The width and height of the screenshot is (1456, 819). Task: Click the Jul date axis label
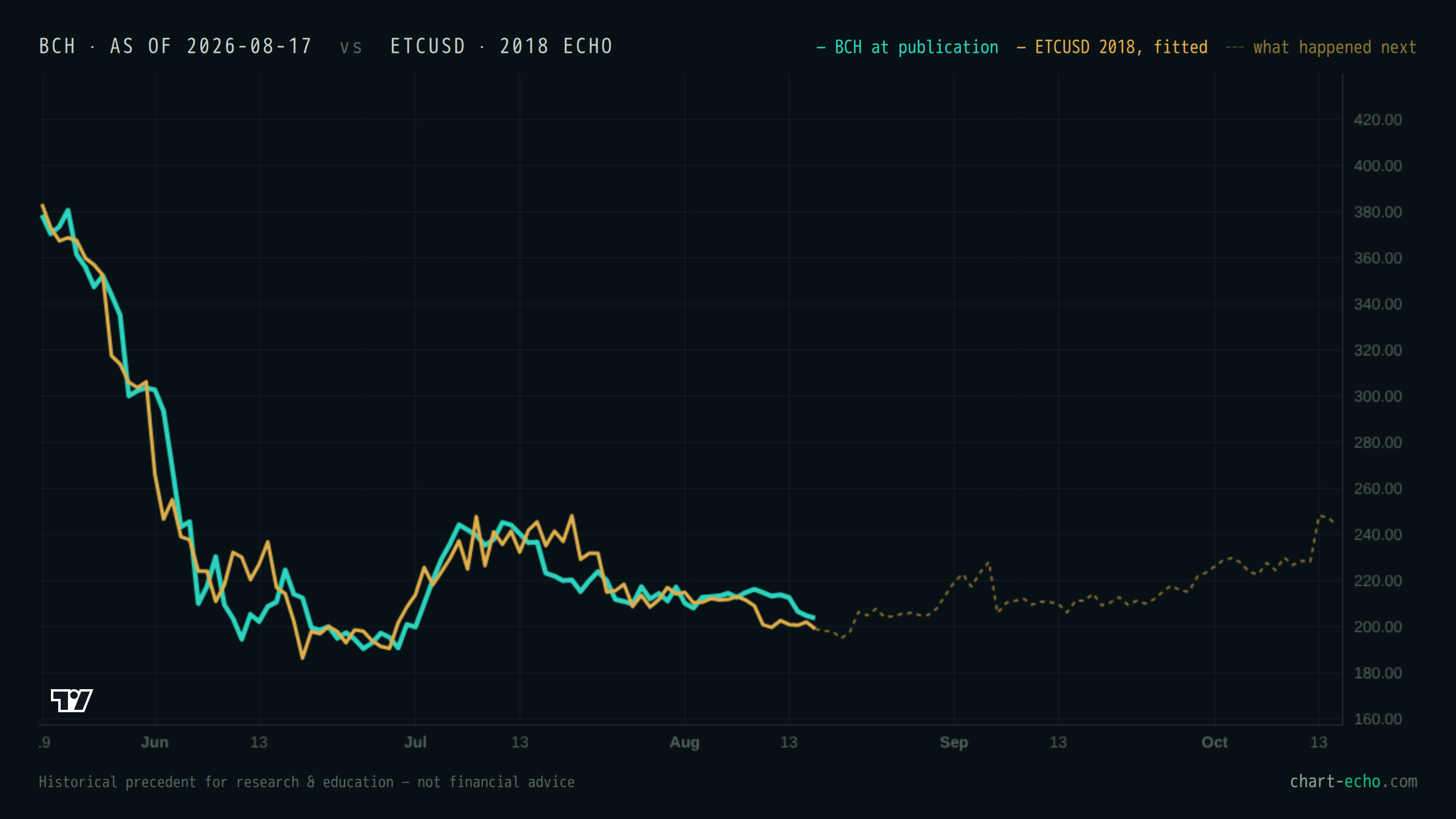(416, 742)
